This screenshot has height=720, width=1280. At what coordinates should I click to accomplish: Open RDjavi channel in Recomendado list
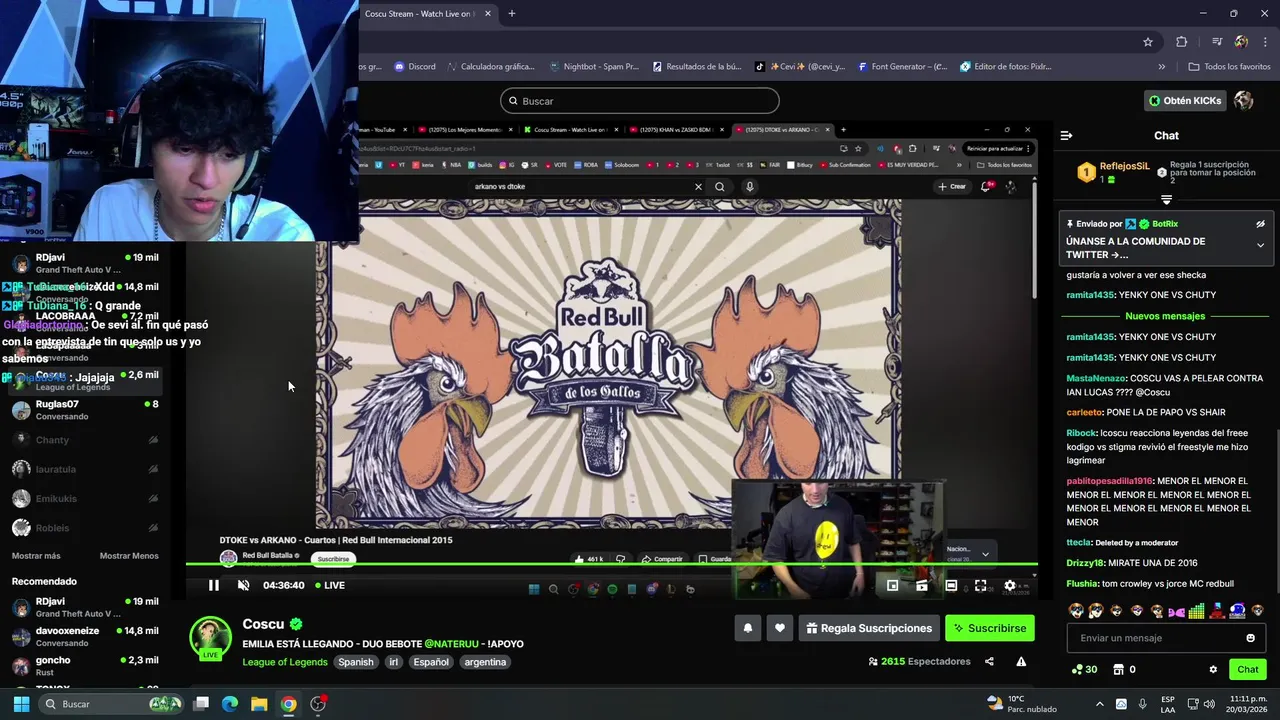click(x=85, y=607)
